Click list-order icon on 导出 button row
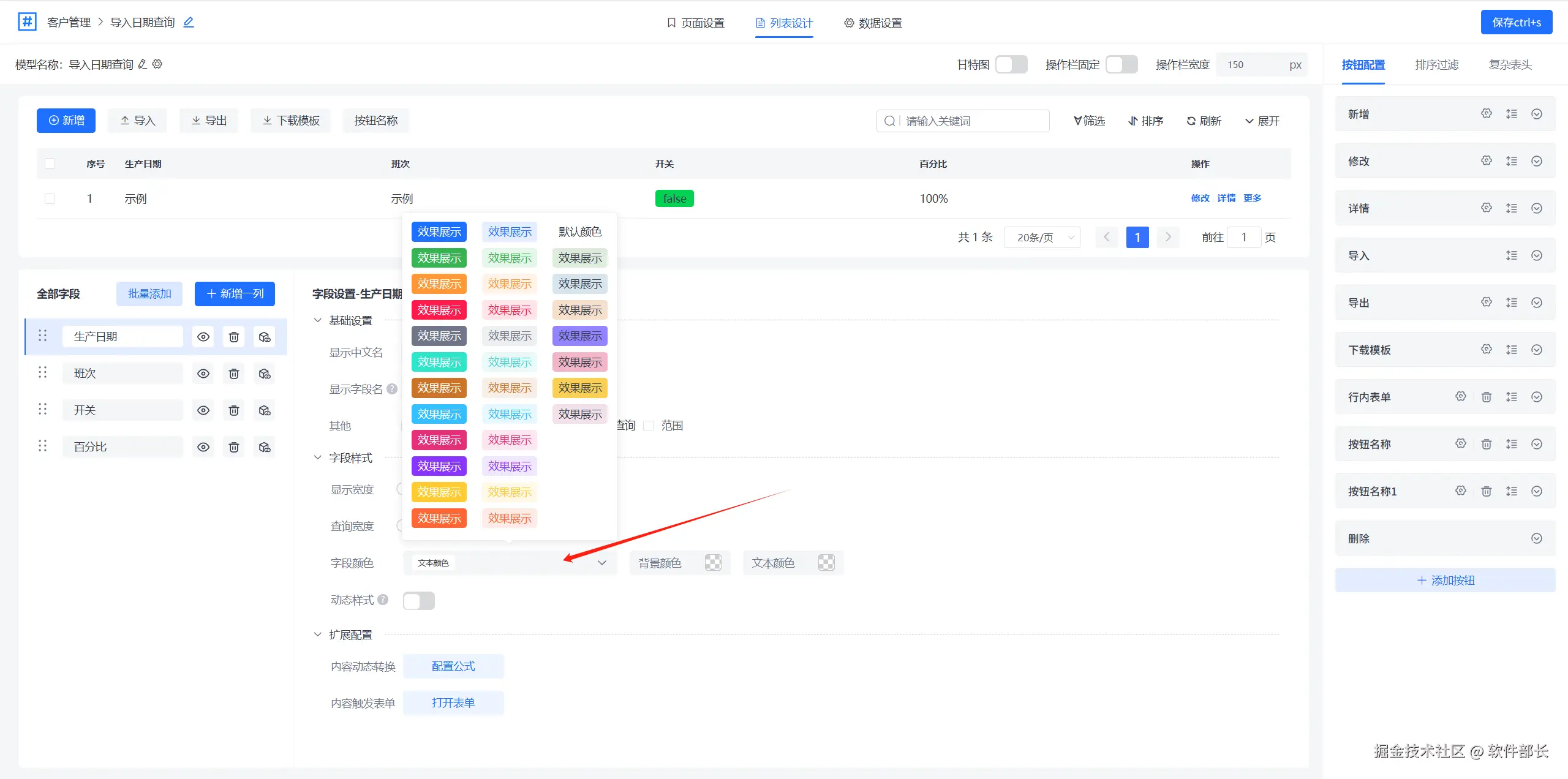This screenshot has height=779, width=1568. point(1511,303)
